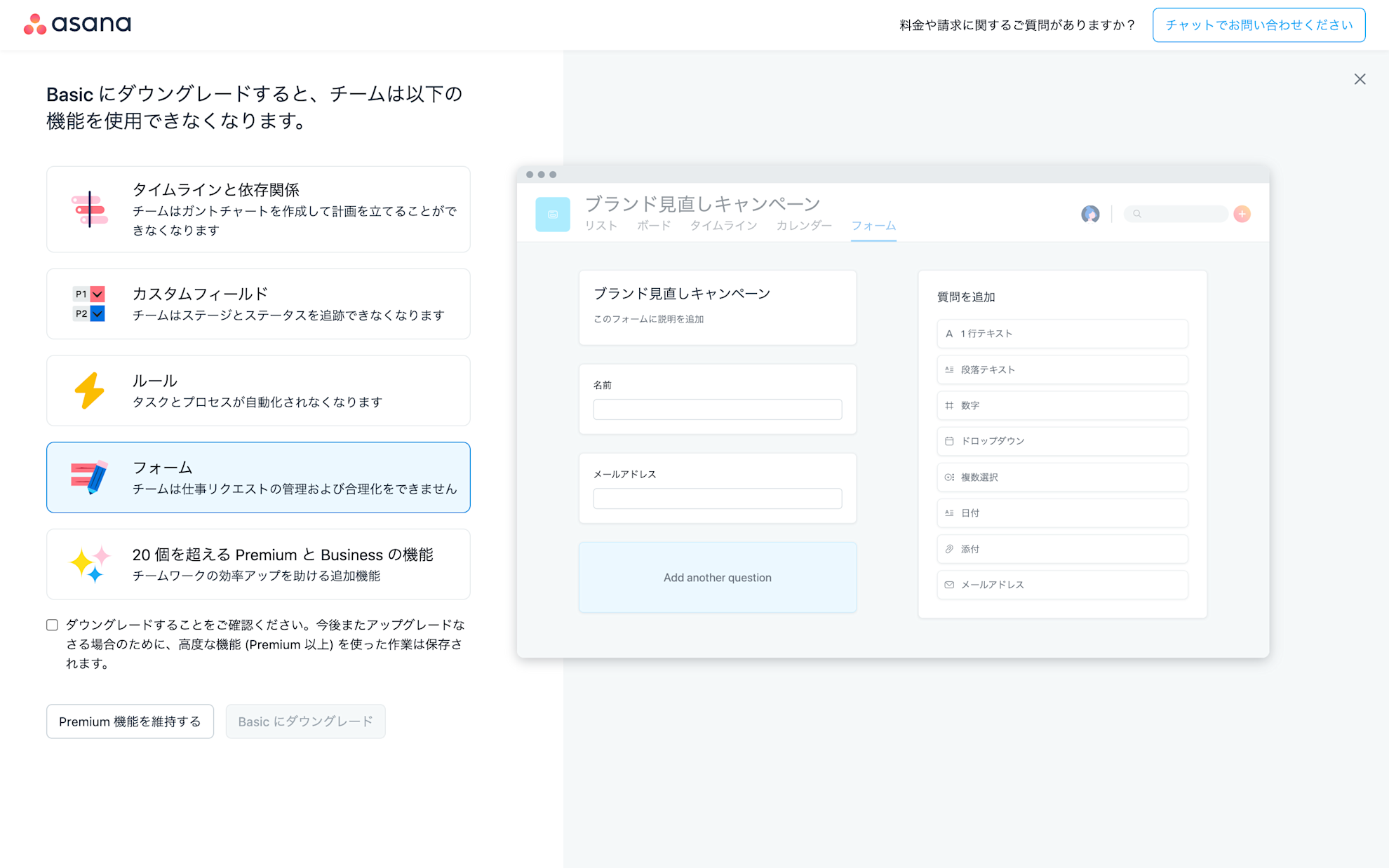Select the リスト tab
The width and height of the screenshot is (1389, 868).
[601, 226]
